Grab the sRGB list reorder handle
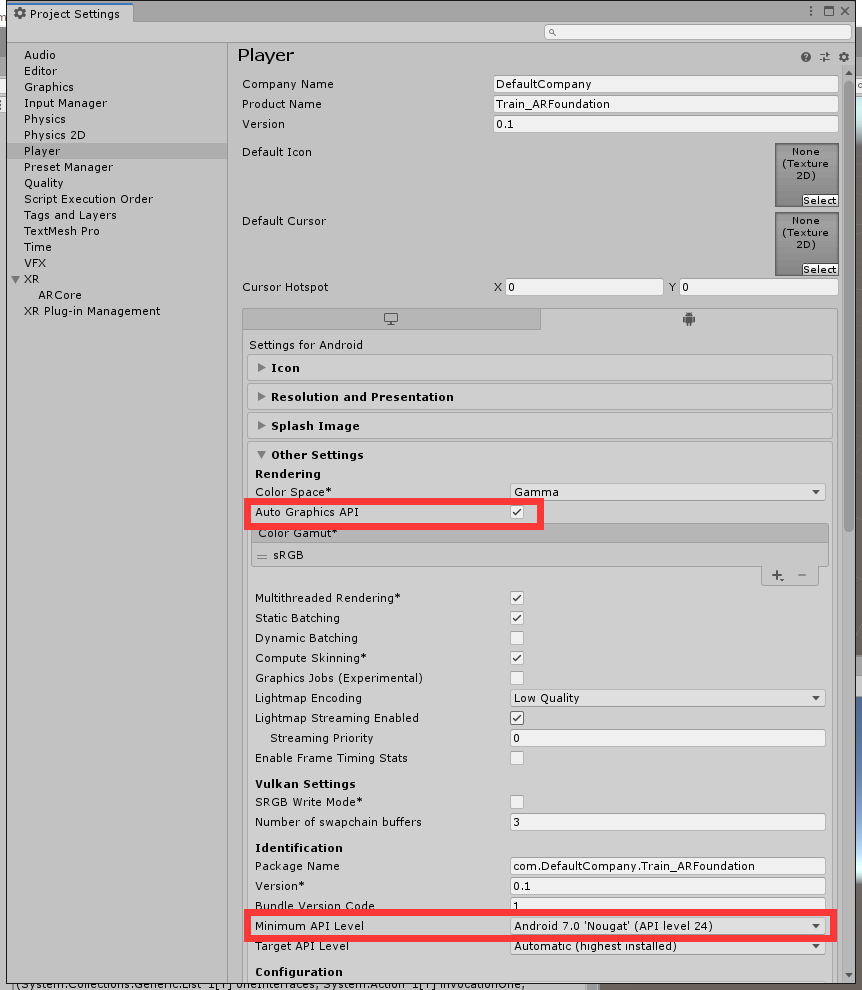 coord(262,556)
